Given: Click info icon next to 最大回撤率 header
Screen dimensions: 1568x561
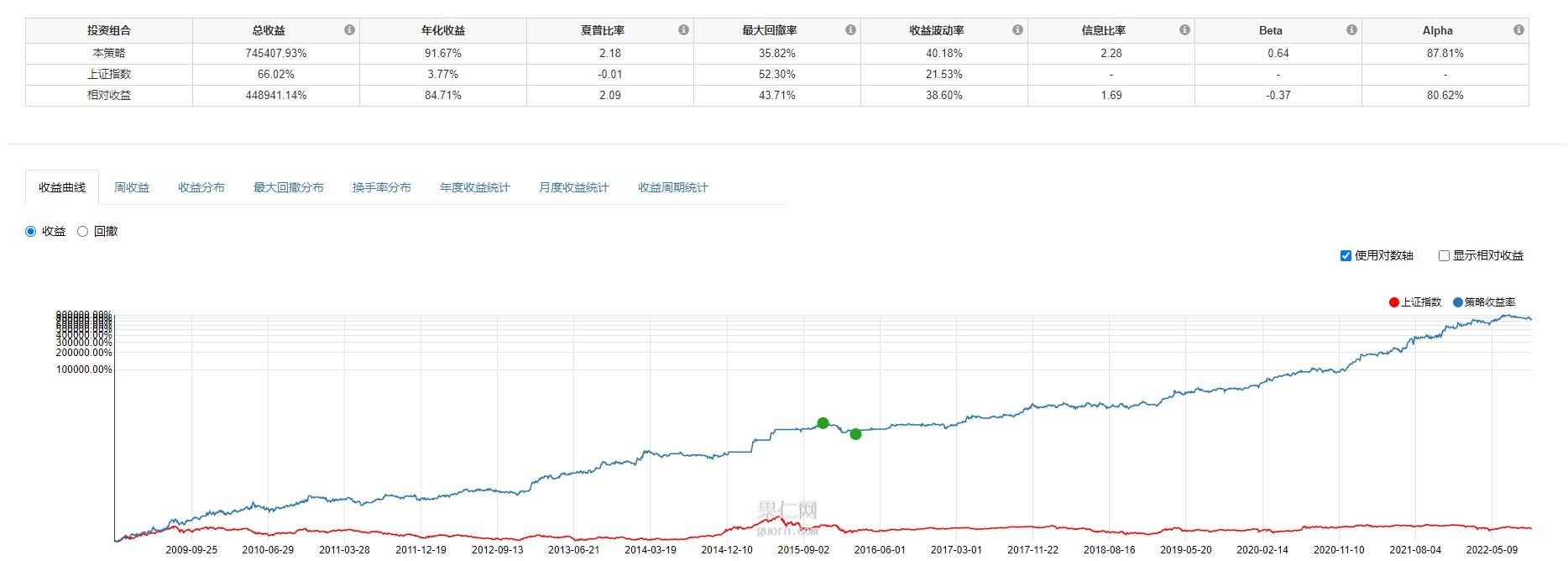Looking at the screenshot, I should pos(850,30).
